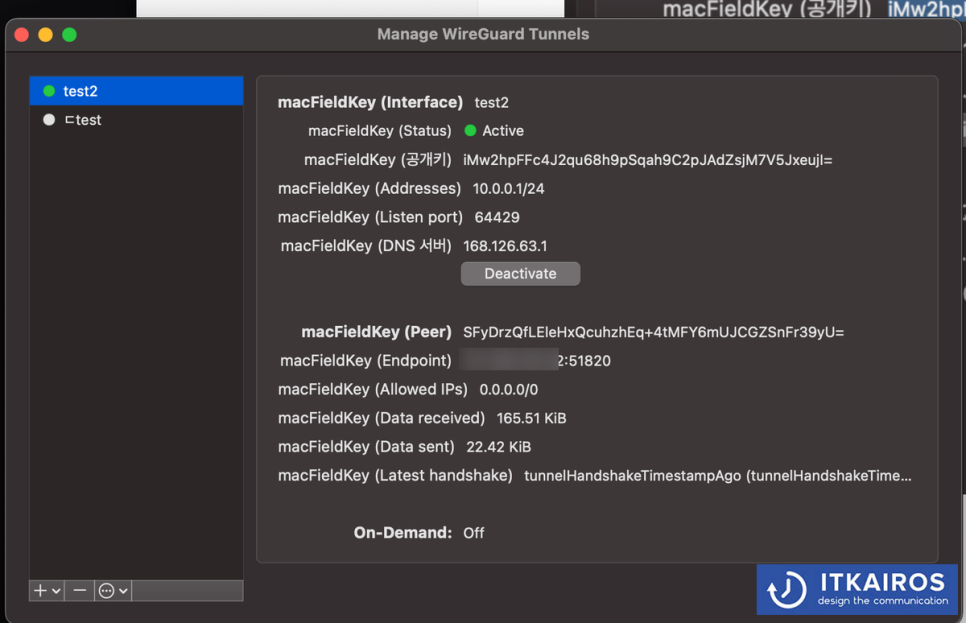
Task: Click the green status dot beside test2
Action: coord(49,91)
